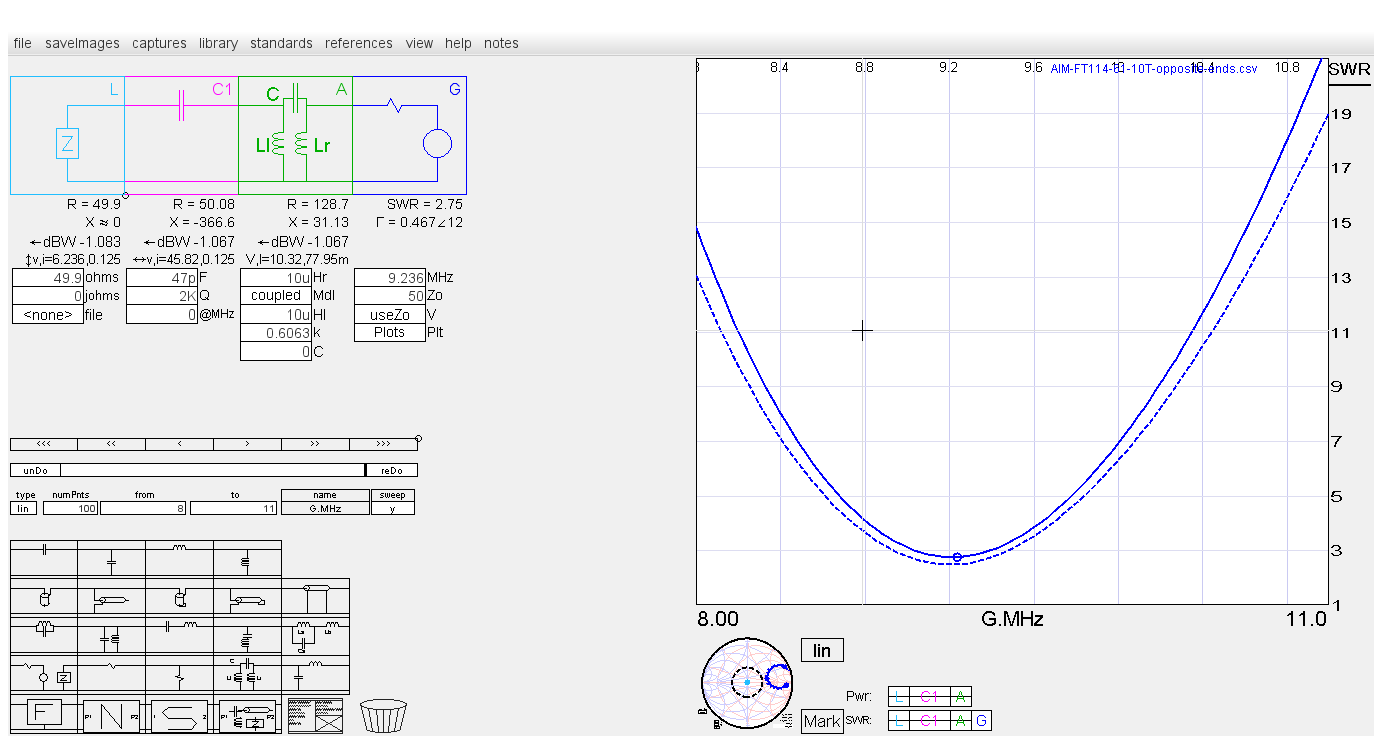Open the file menu
This screenshot has width=1382, height=744.
tap(22, 43)
